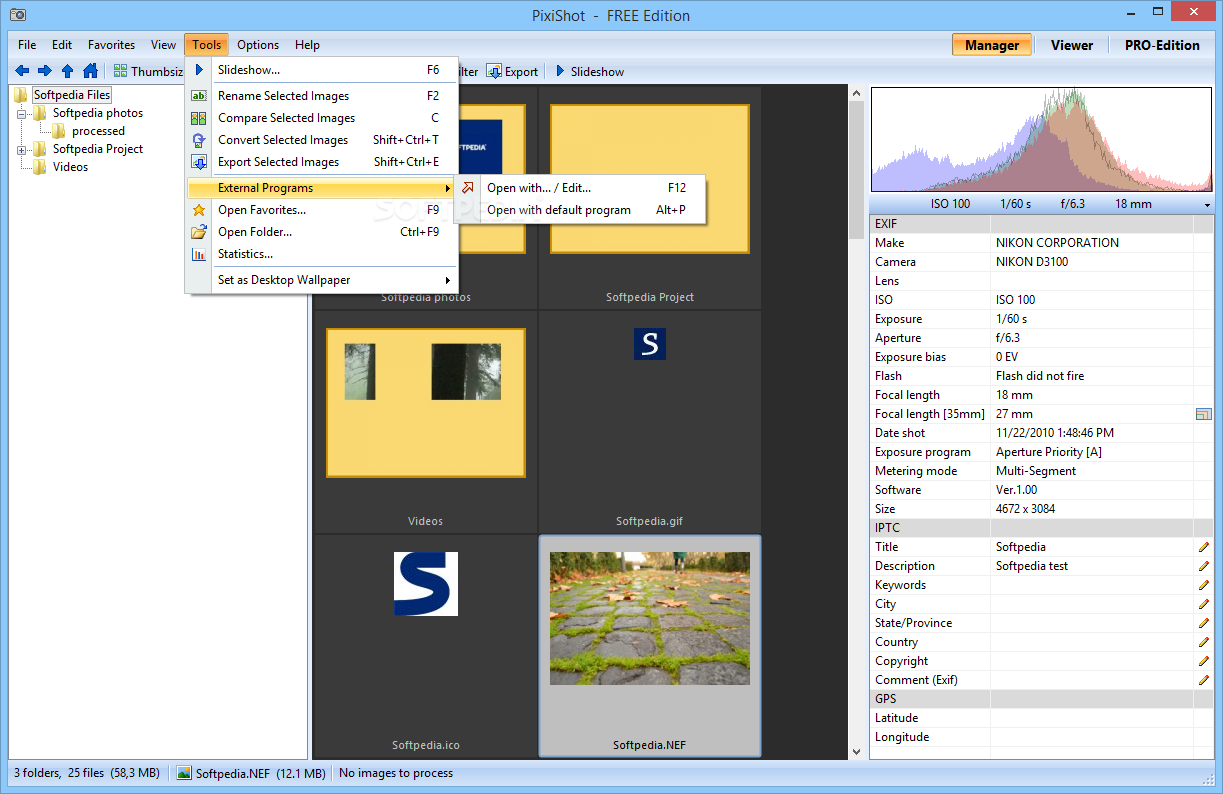Click the Export toolbar button
The width and height of the screenshot is (1223, 794).
[x=512, y=71]
